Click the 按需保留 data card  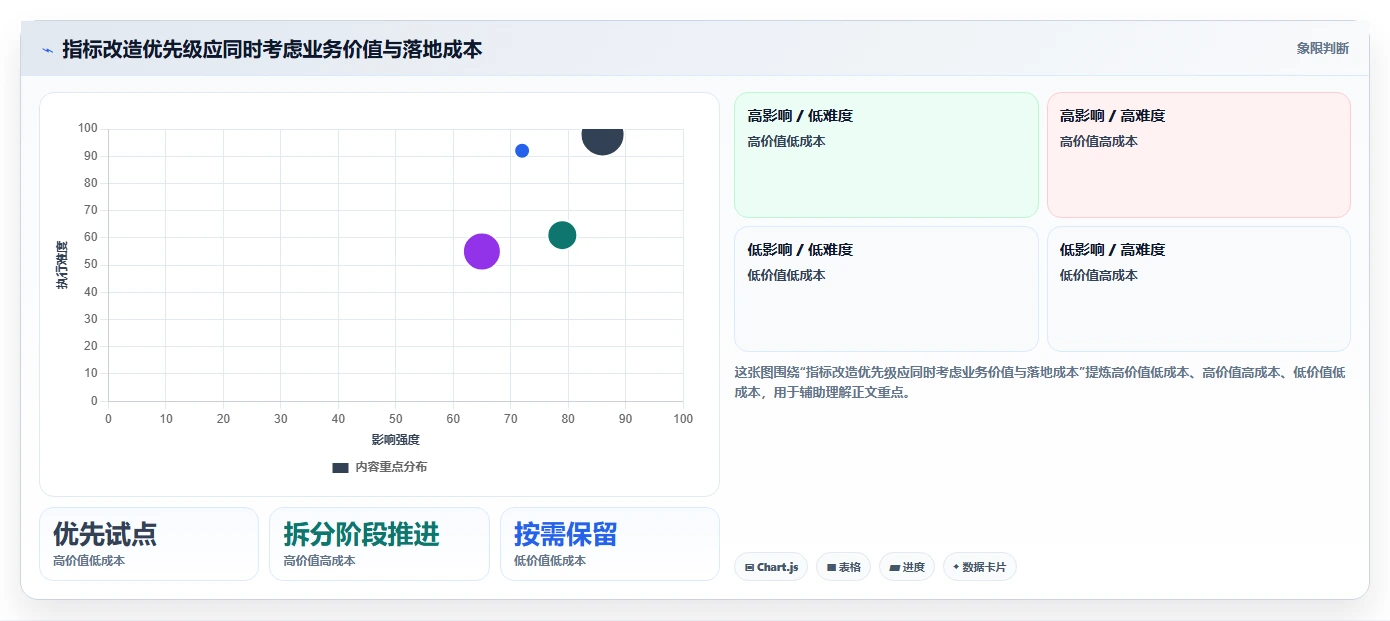(610, 544)
